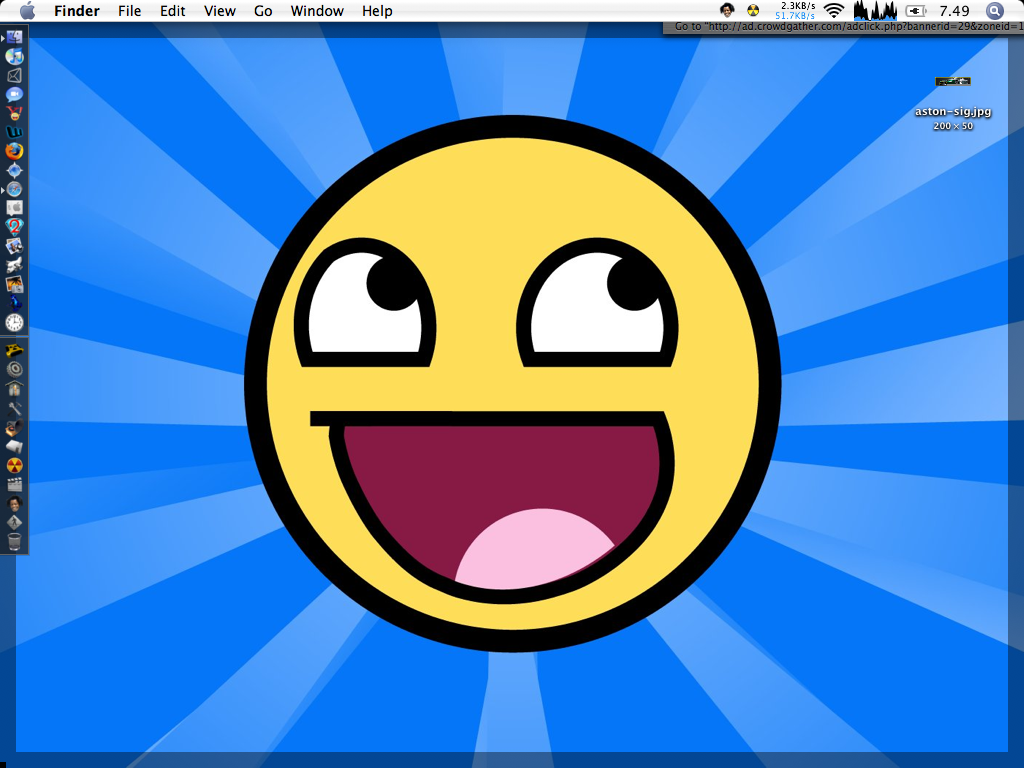Click the face icon in menu bar
Screen dimensions: 1024x768
(x=727, y=10)
